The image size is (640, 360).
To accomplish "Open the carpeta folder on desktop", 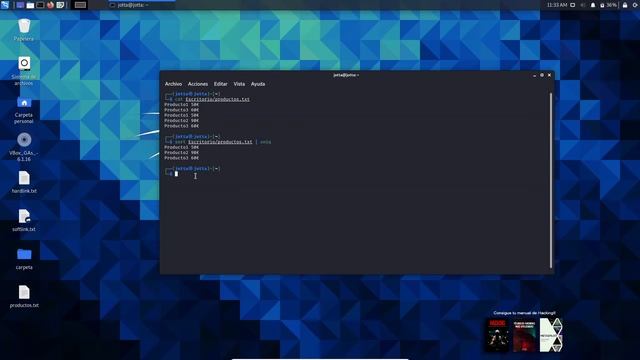I will click(24, 259).
